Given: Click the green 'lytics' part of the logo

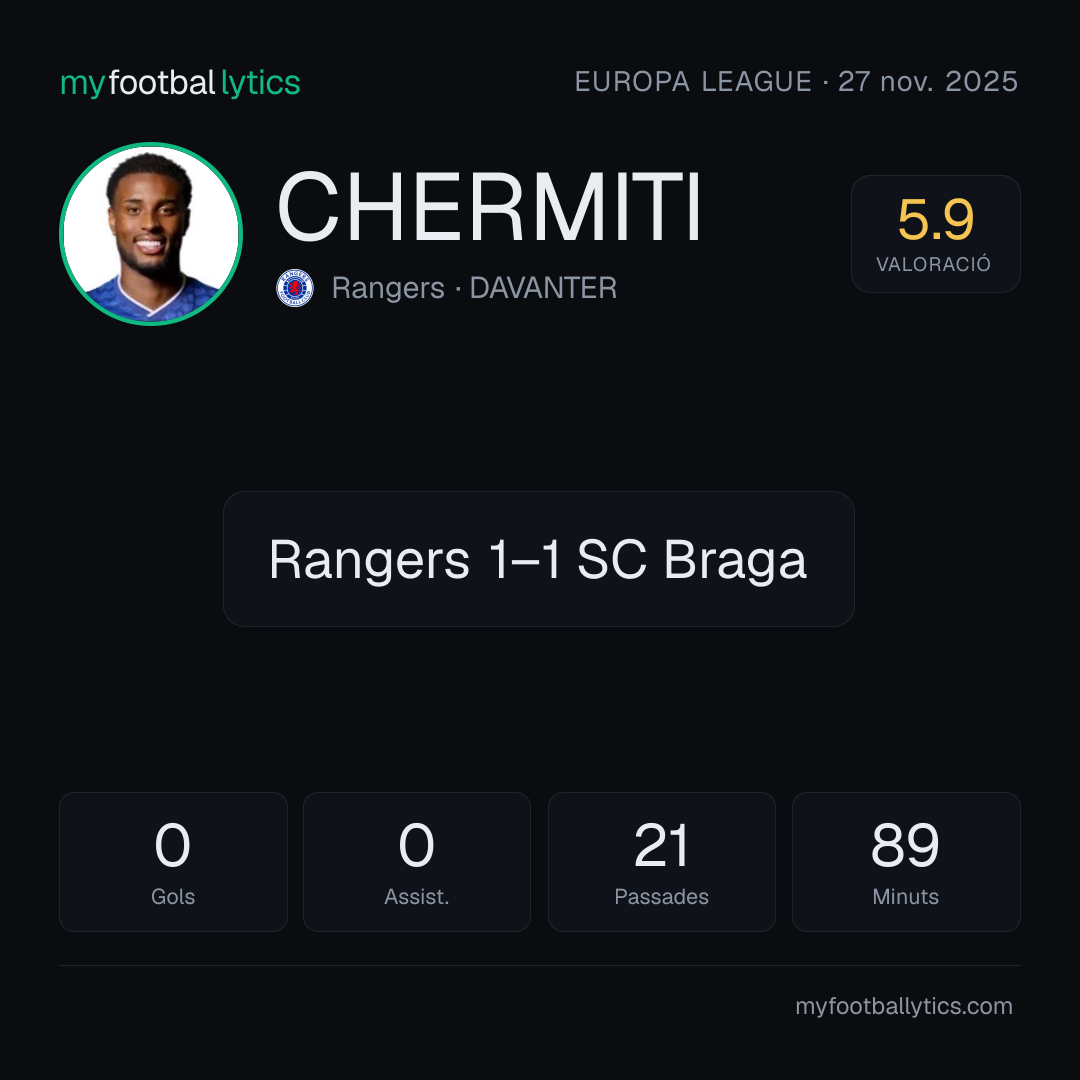Looking at the screenshot, I should [x=260, y=84].
